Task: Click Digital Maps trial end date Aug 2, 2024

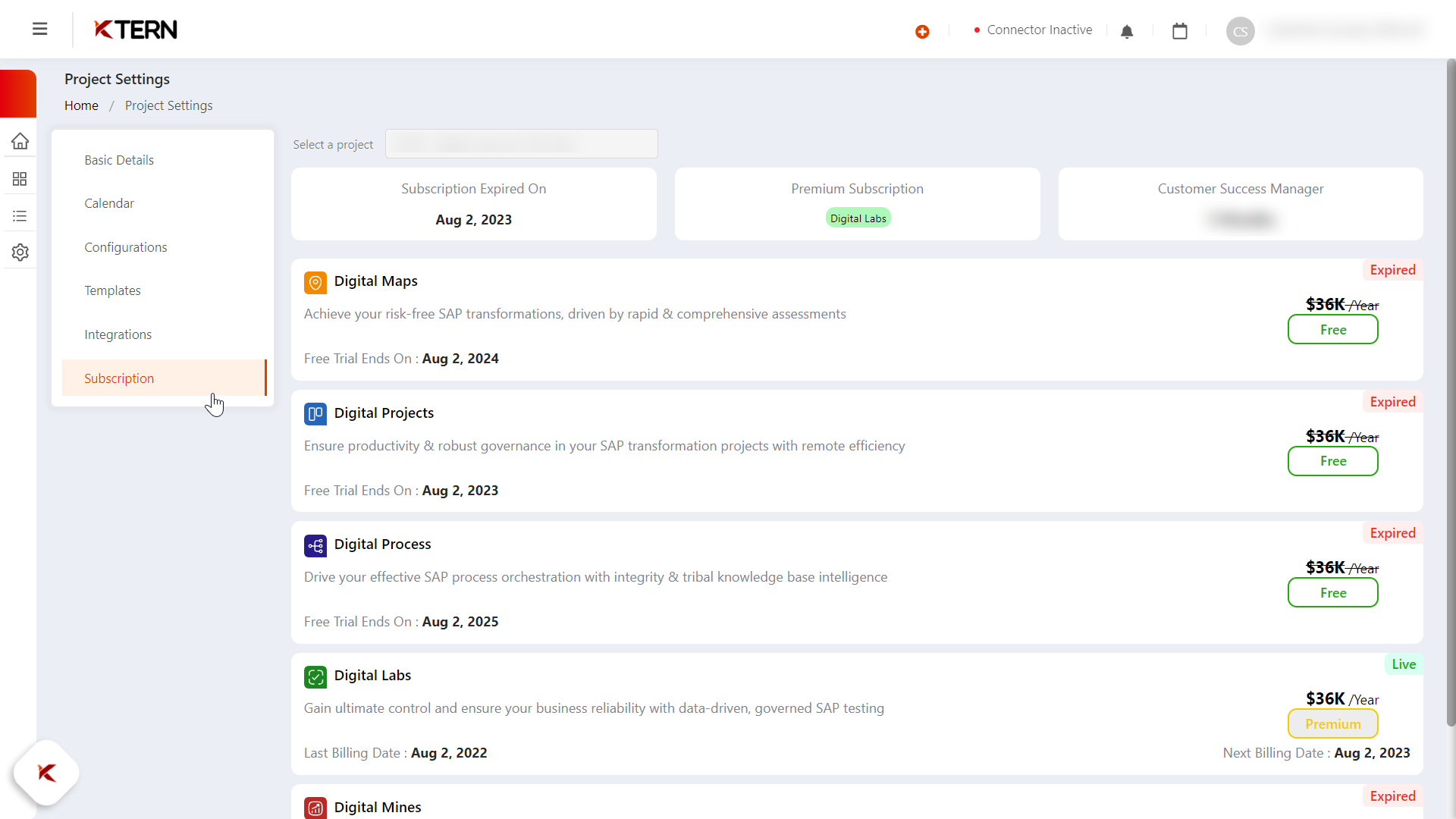Action: pos(460,358)
